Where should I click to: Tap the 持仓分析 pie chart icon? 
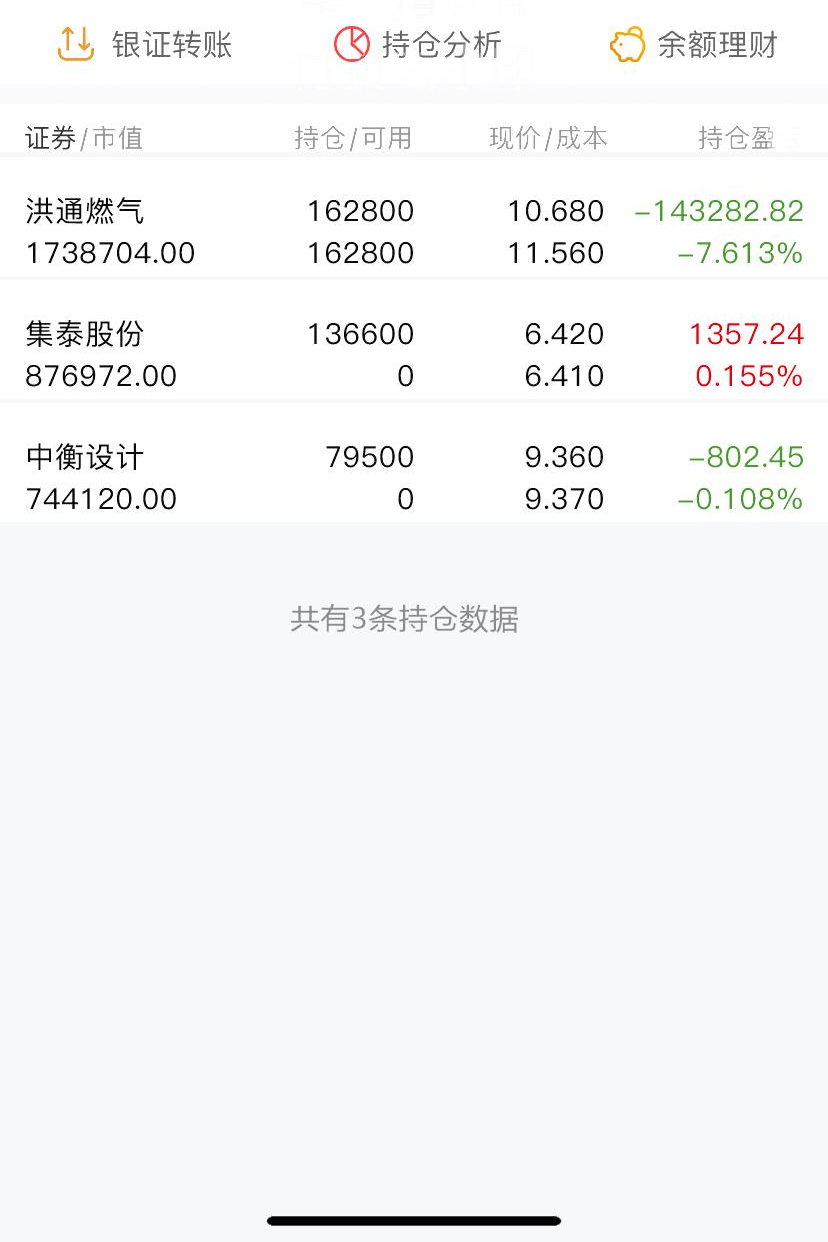[352, 44]
